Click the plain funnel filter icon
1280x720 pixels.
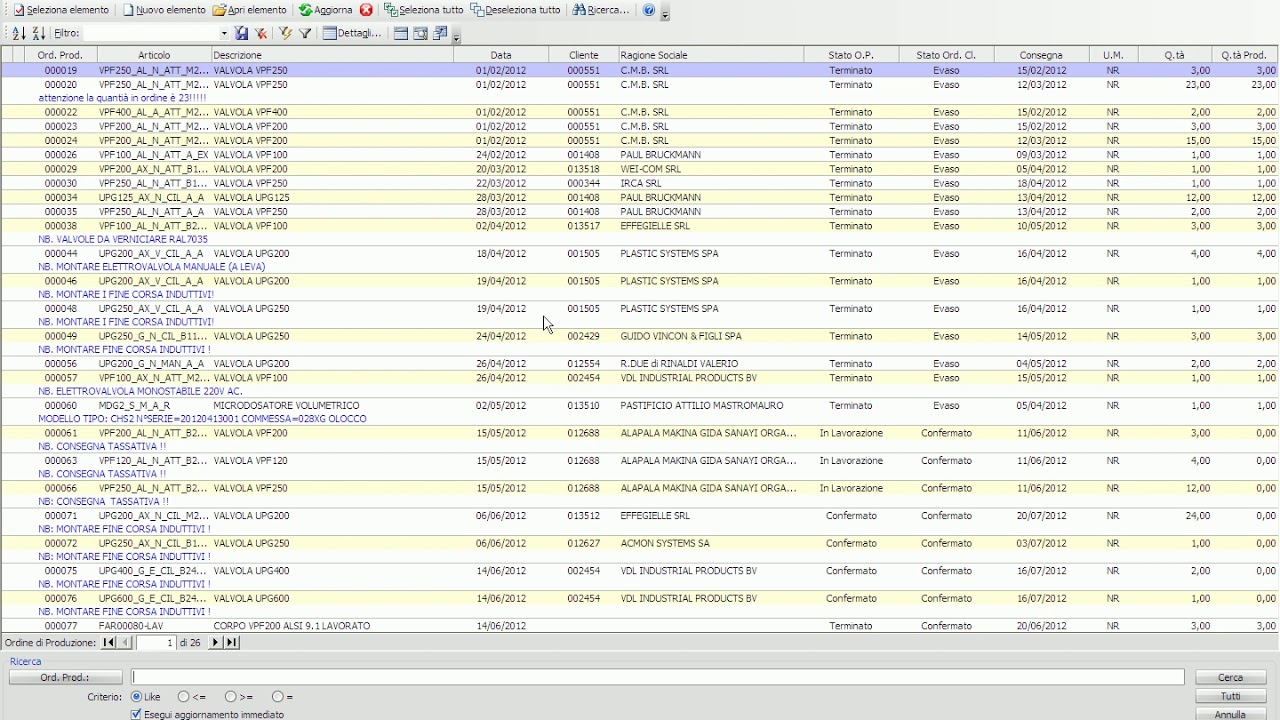[x=305, y=33]
